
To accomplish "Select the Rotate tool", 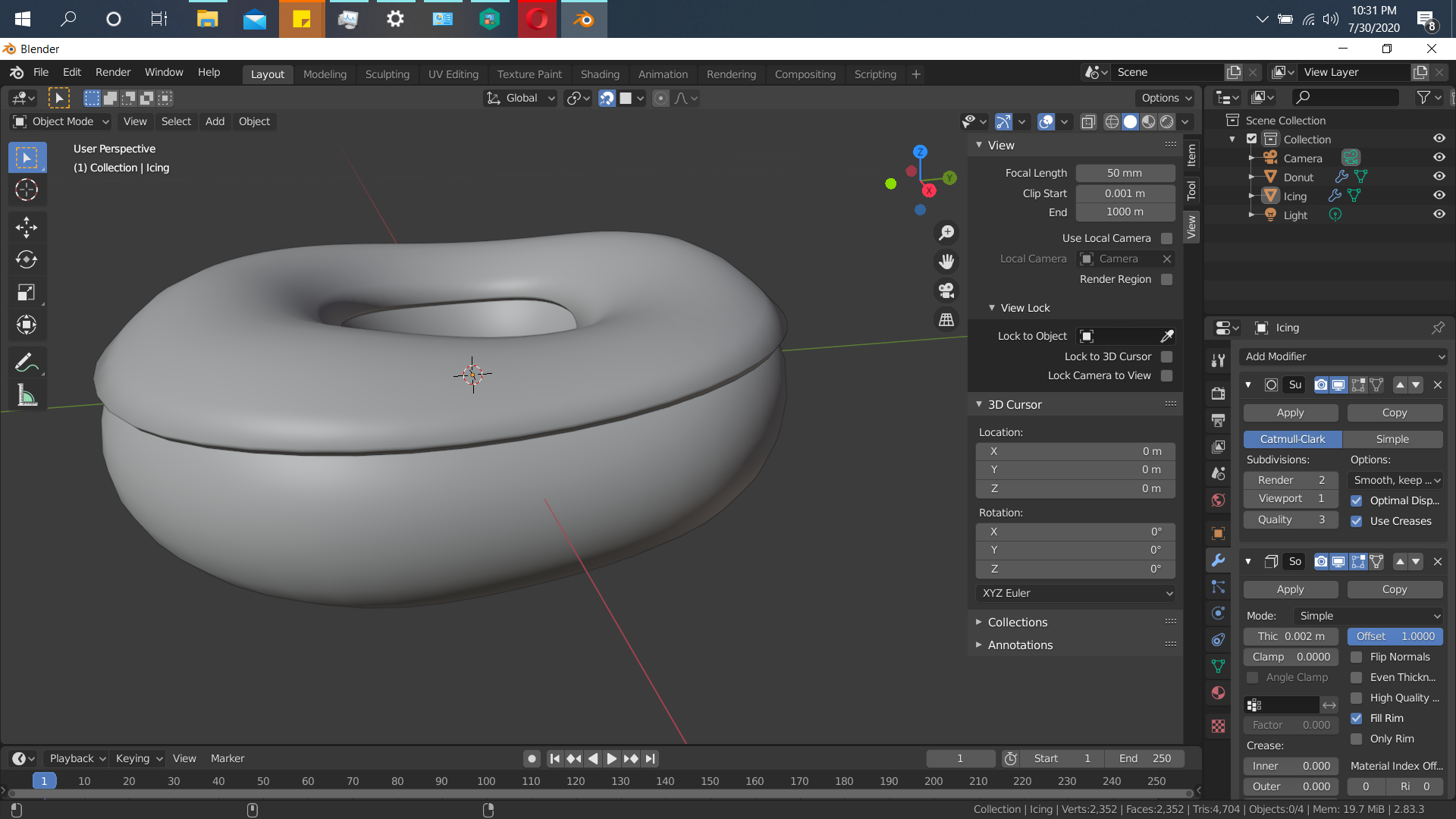I will 27,259.
